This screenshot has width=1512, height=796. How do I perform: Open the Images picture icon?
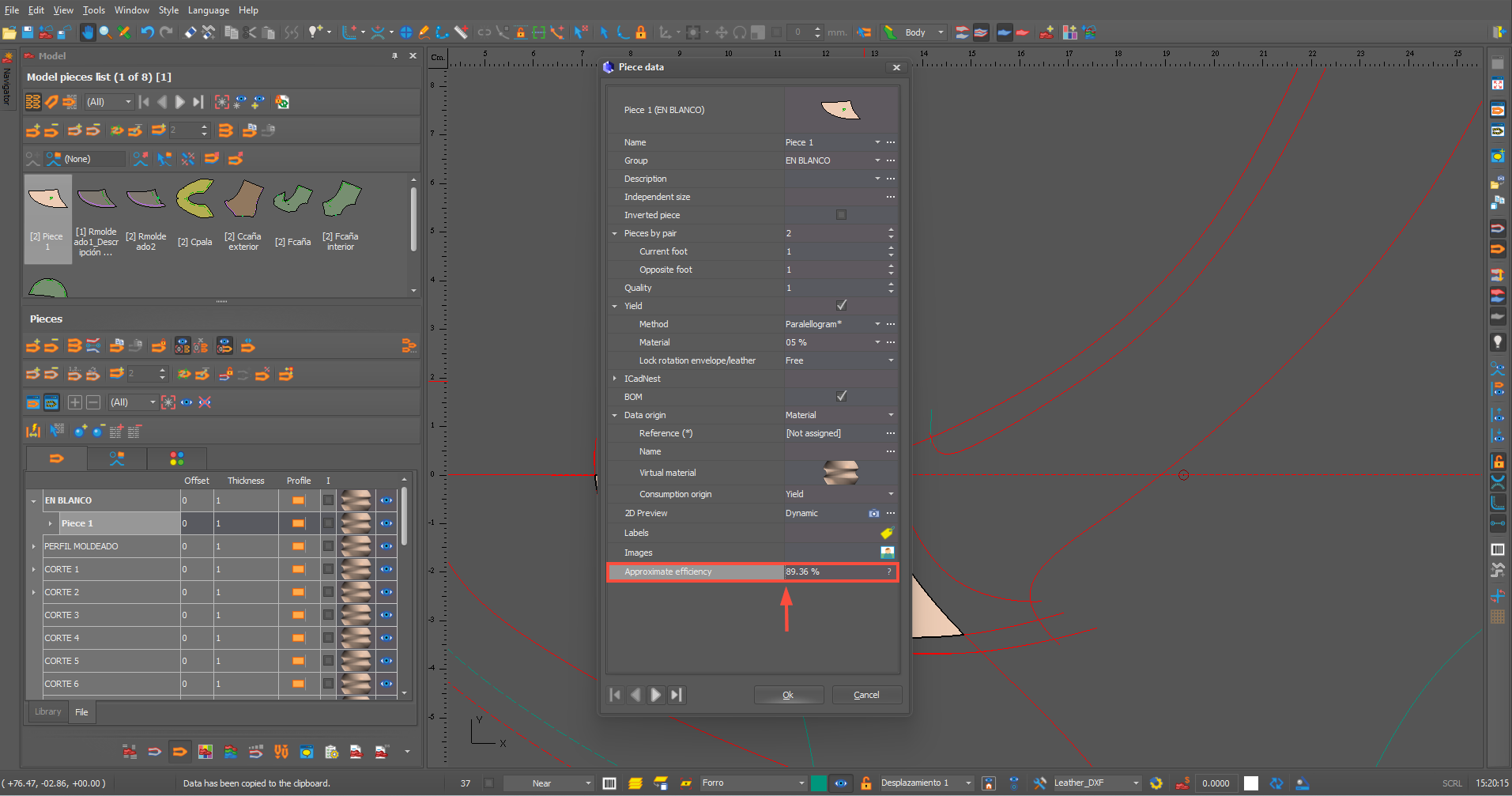tap(887, 553)
